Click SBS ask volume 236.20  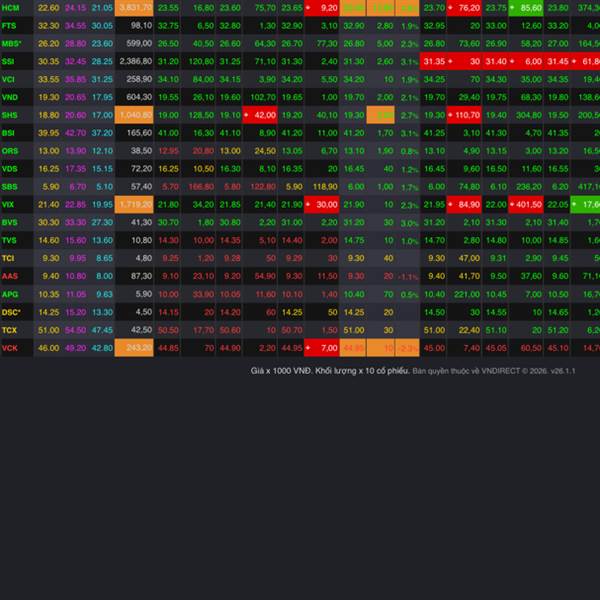529,187
